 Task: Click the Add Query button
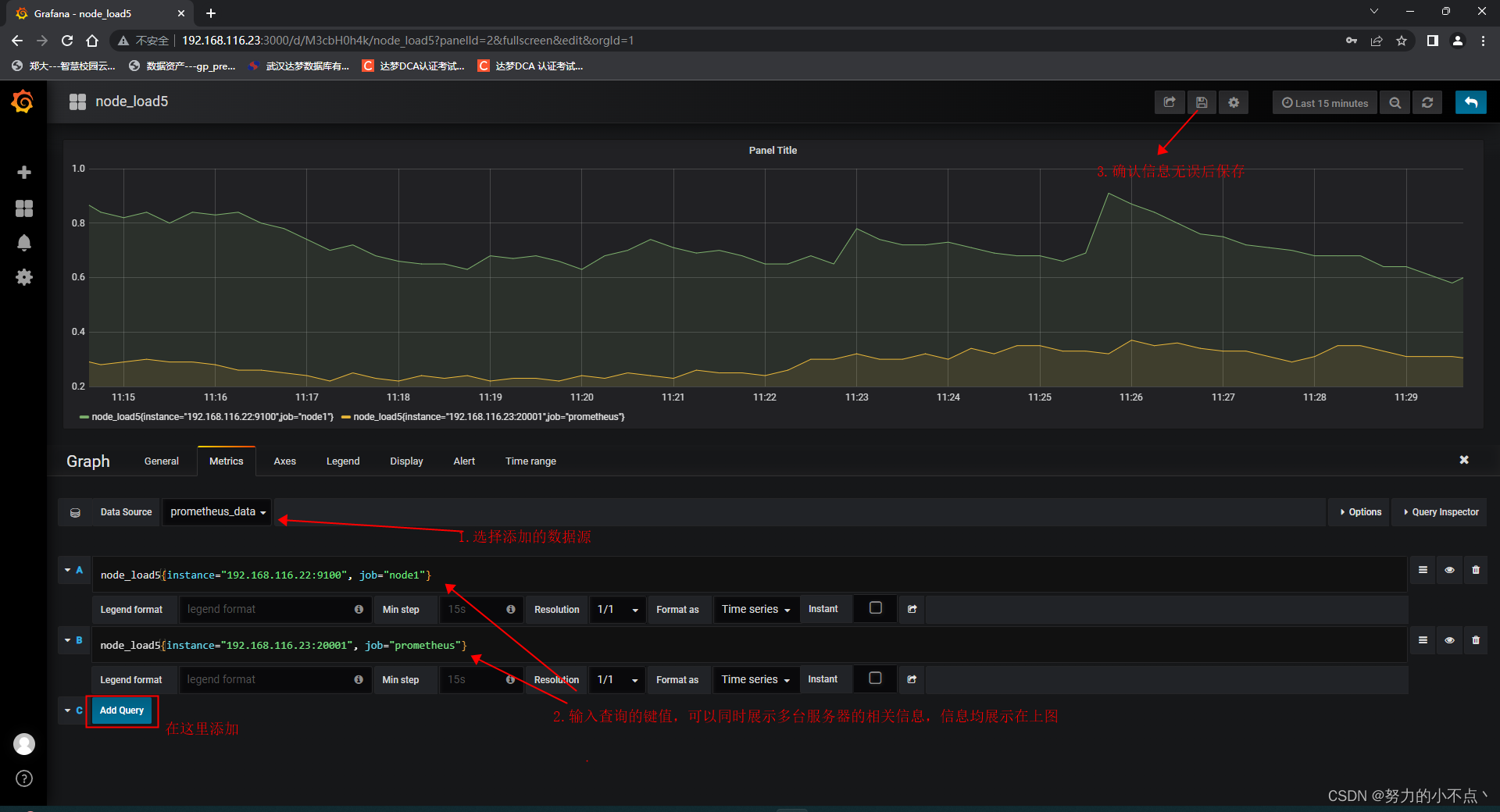[x=121, y=711]
